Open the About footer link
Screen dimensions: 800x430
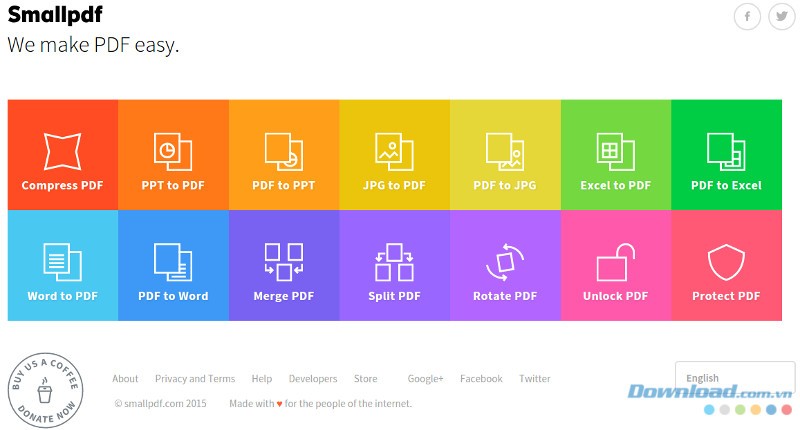125,379
